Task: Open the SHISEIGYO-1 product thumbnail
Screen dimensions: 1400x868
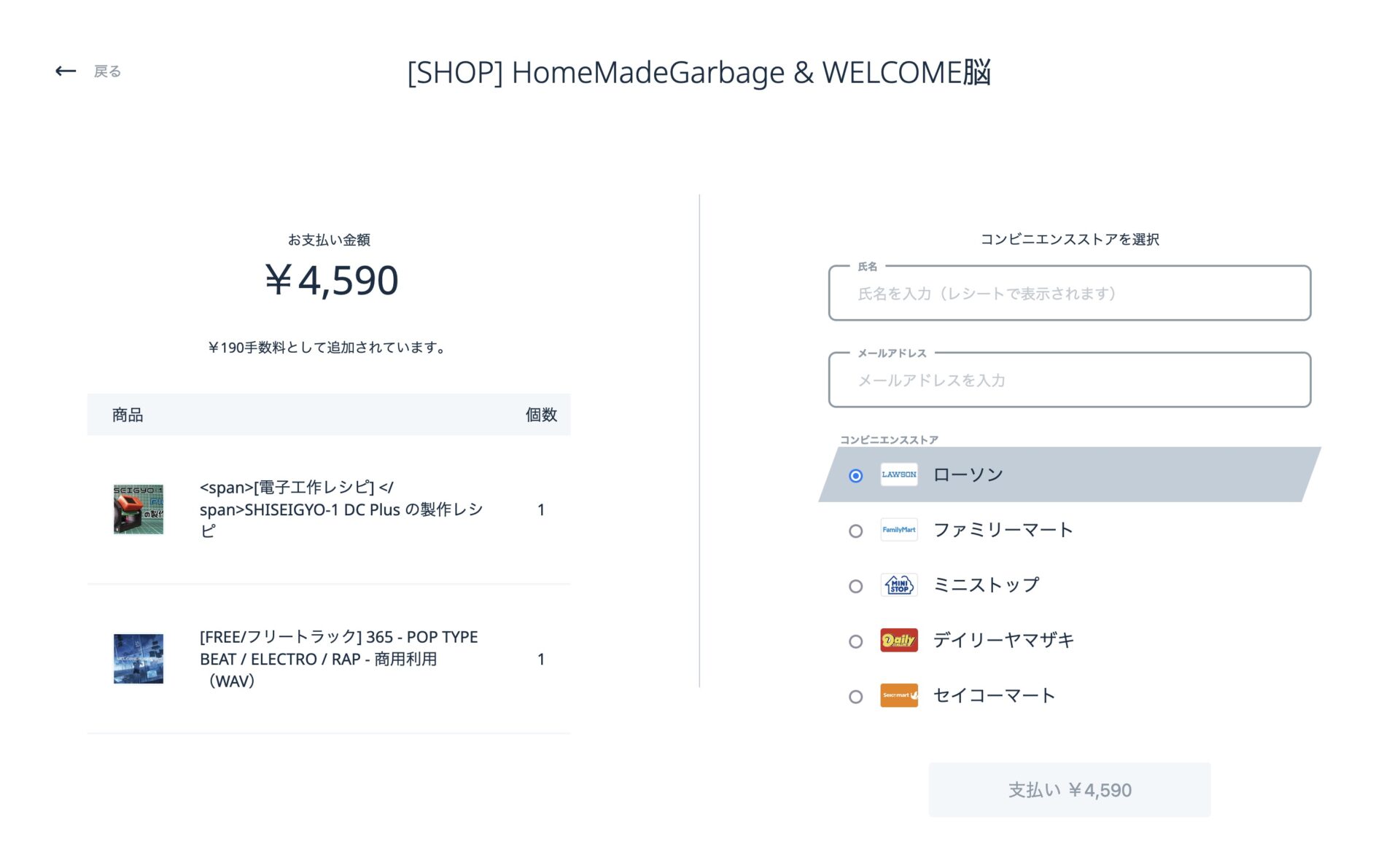Action: pyautogui.click(x=139, y=509)
